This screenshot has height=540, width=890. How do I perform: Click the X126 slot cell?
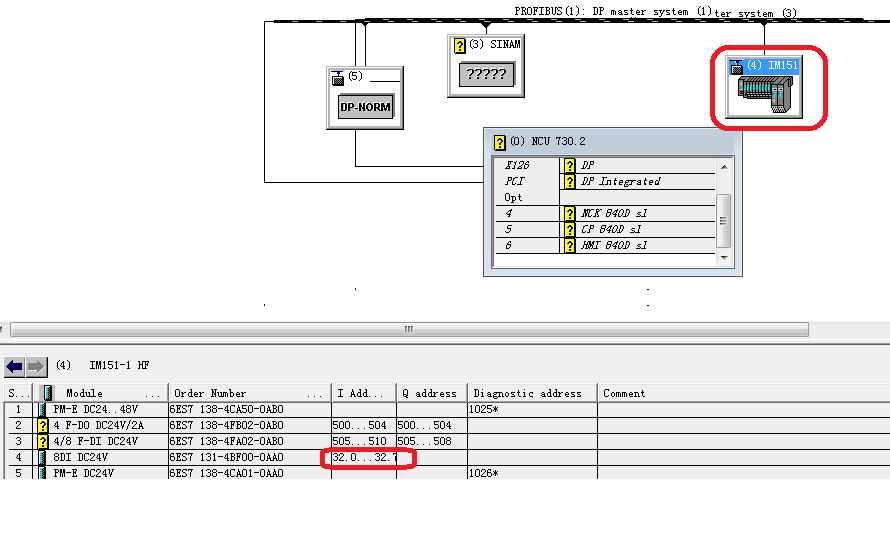point(527,165)
